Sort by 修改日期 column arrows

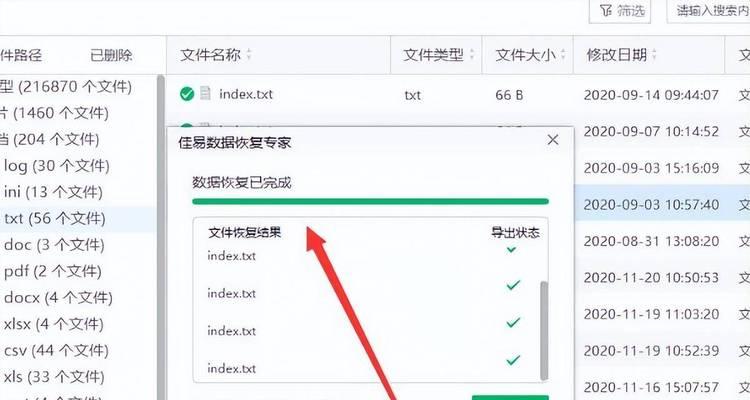pos(654,55)
